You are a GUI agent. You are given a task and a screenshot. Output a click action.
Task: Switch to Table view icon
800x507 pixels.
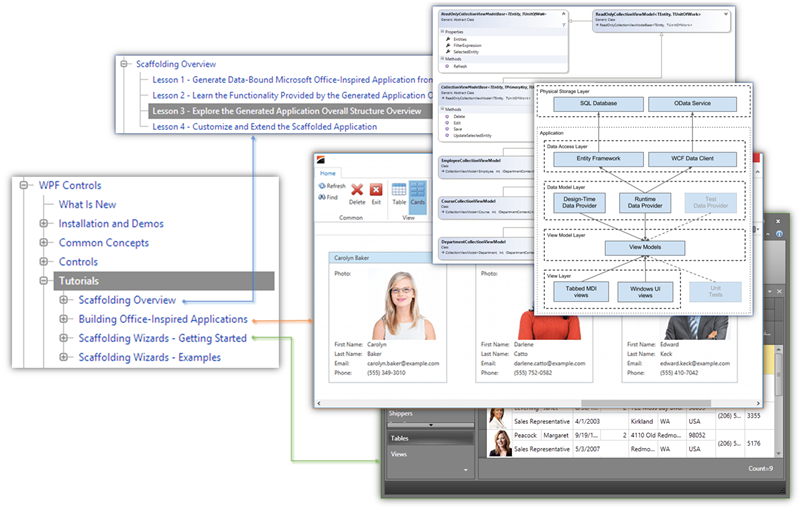coord(399,190)
